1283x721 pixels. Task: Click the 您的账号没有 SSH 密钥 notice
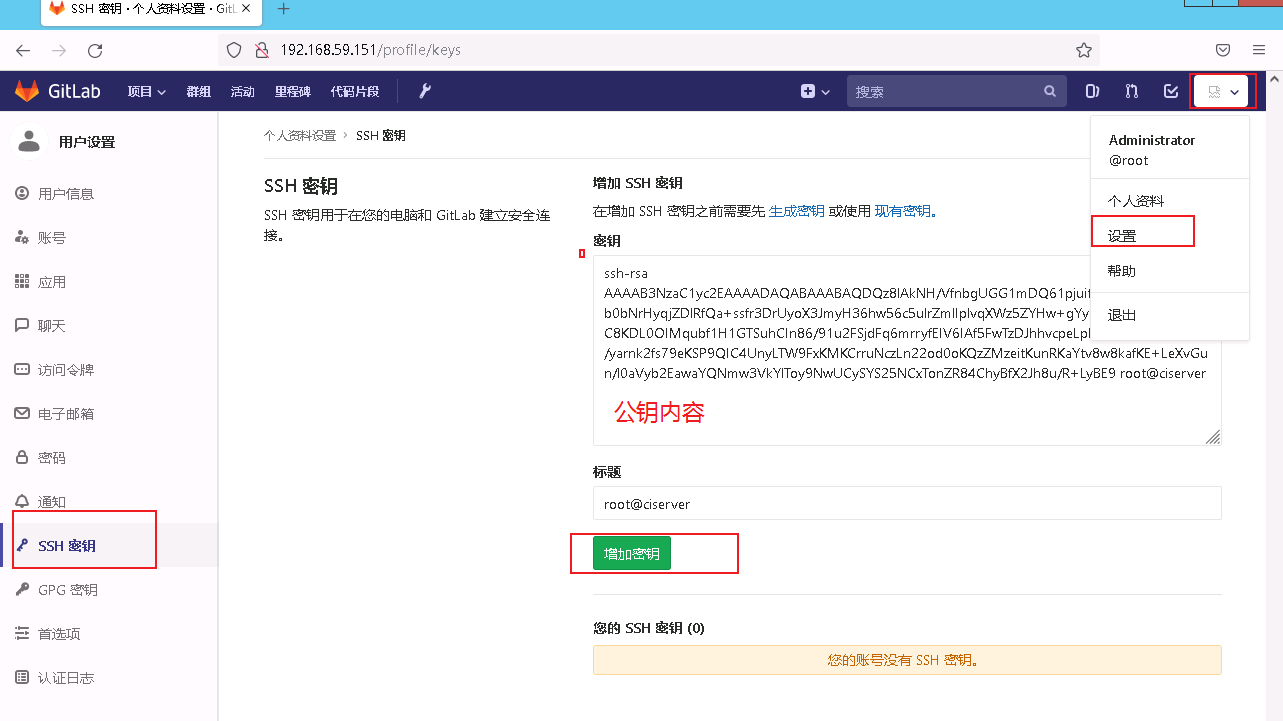click(907, 660)
